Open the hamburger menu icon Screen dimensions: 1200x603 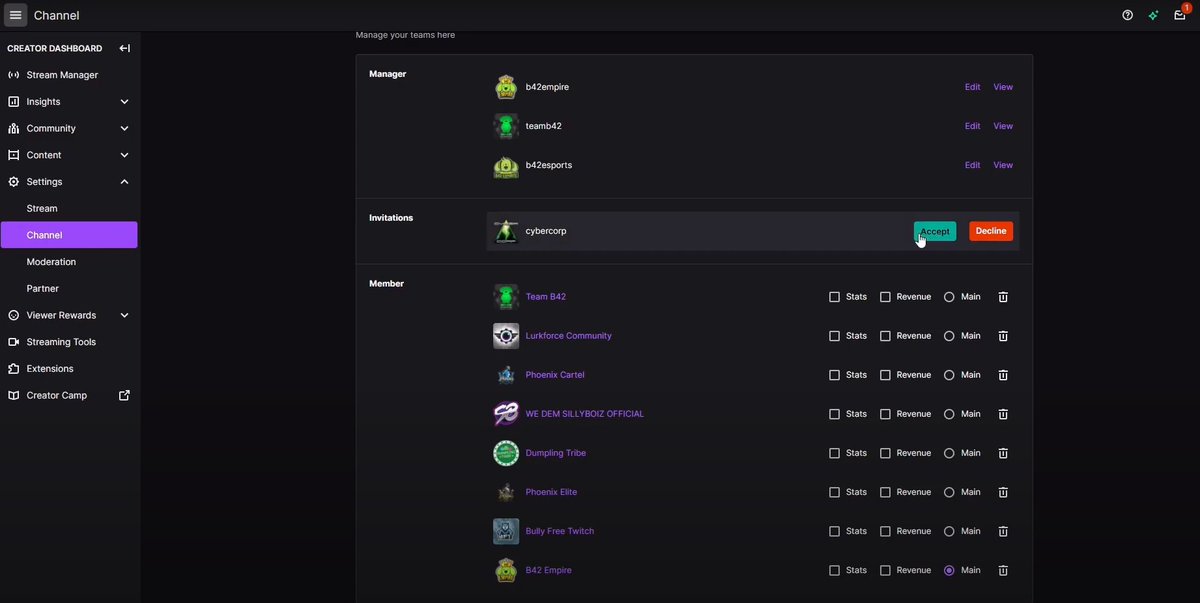coord(15,15)
